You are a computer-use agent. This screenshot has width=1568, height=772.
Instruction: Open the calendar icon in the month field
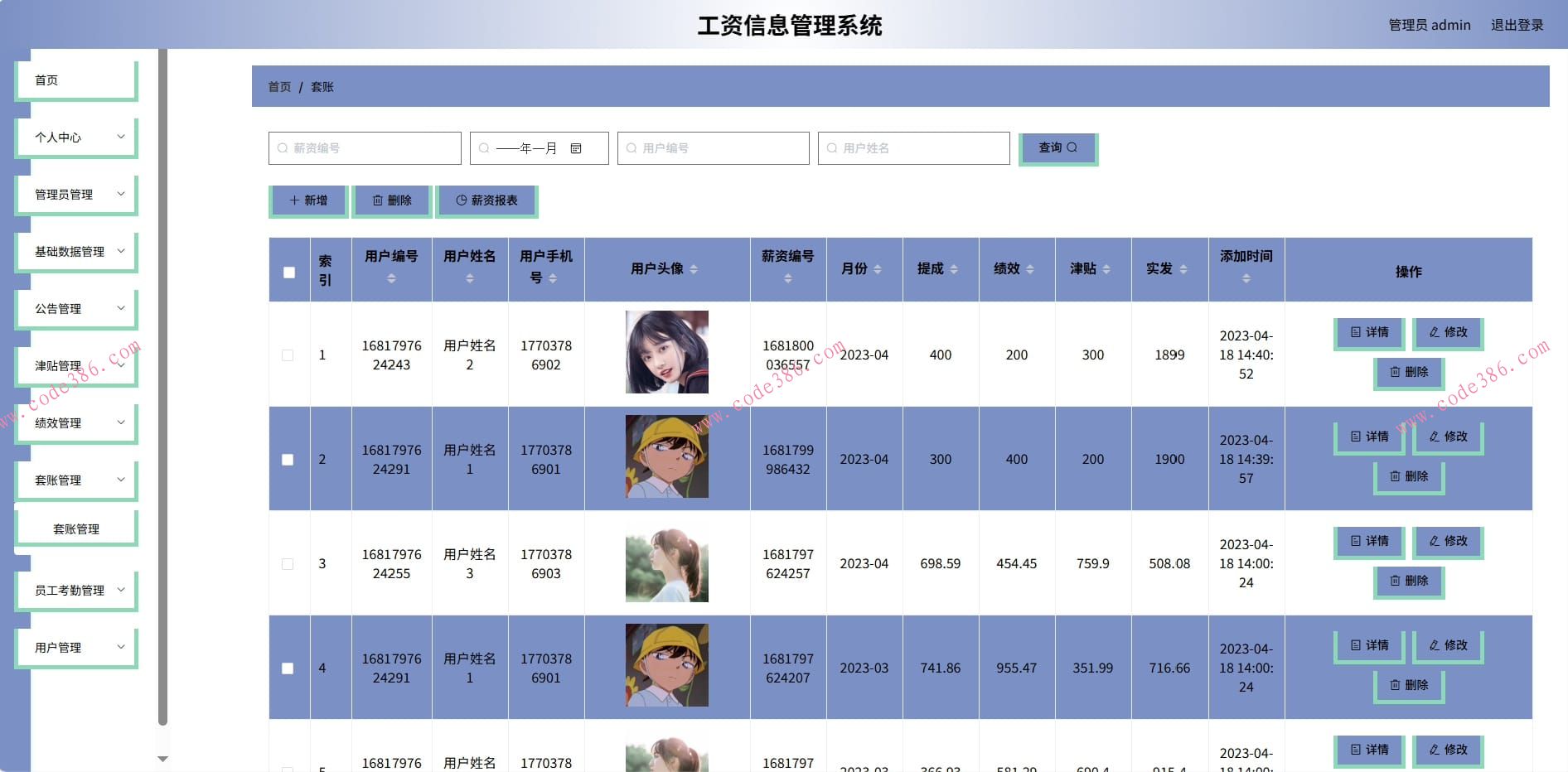tap(575, 147)
